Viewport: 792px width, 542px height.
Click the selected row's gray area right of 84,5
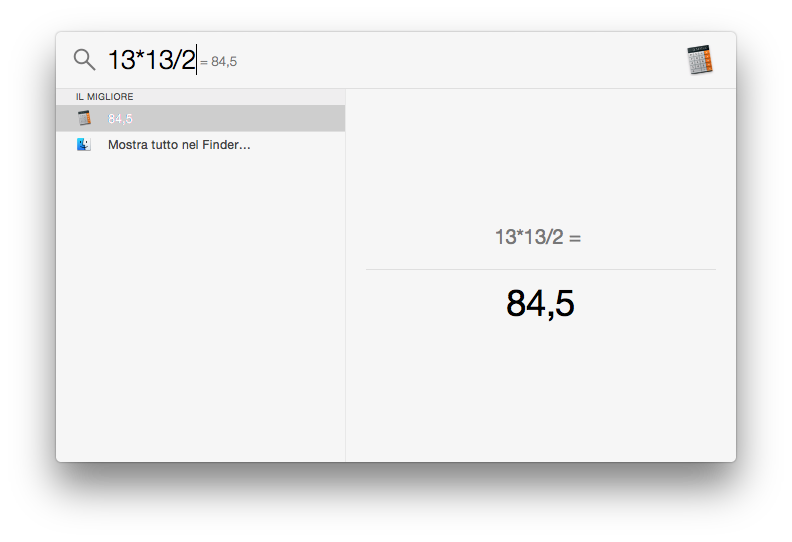(250, 118)
